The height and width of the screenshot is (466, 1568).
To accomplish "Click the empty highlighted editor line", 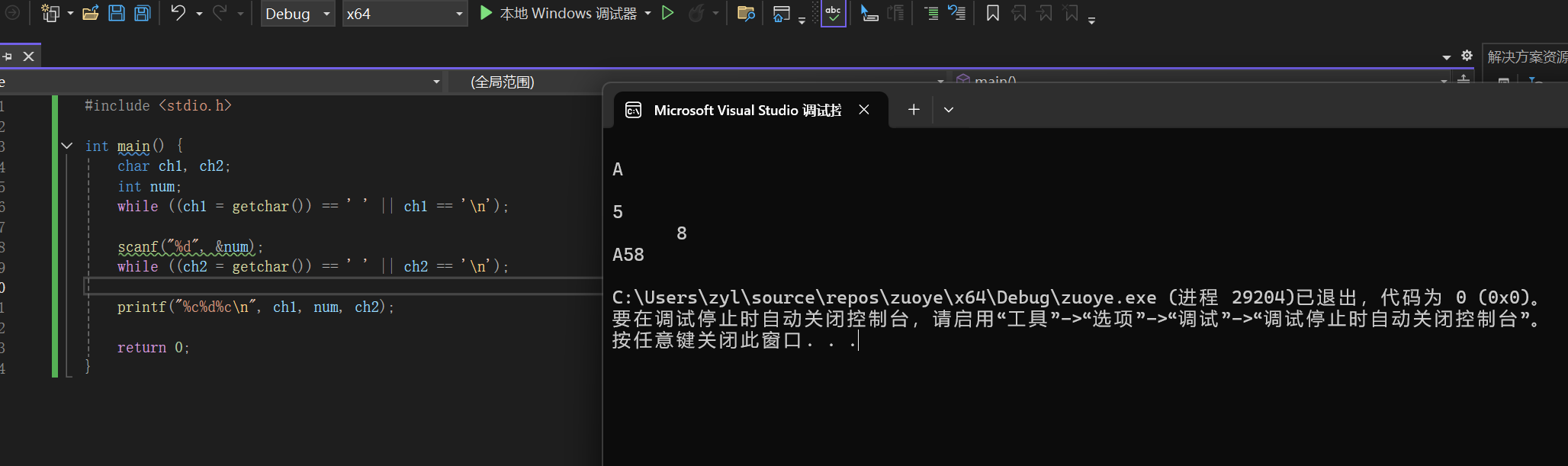I will tap(343, 286).
